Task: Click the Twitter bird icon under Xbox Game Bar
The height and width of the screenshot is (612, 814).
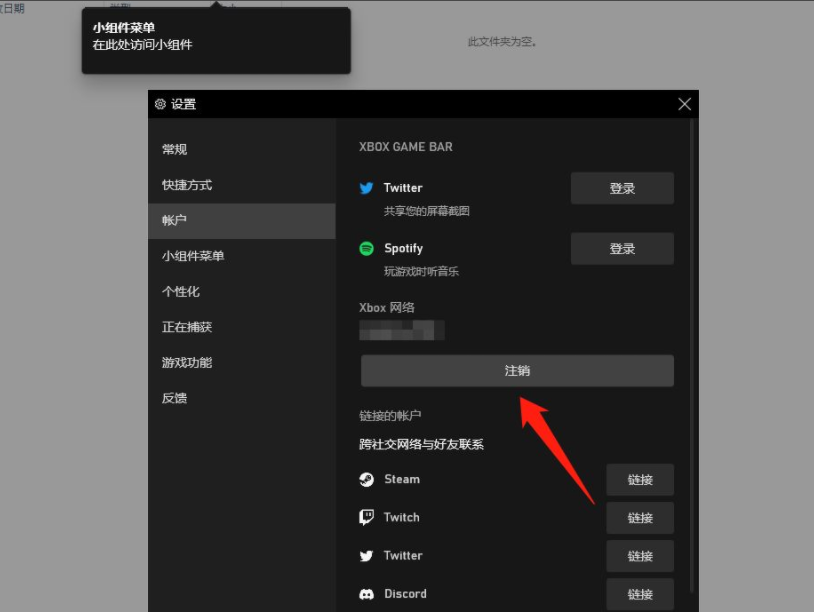Action: tap(367, 188)
